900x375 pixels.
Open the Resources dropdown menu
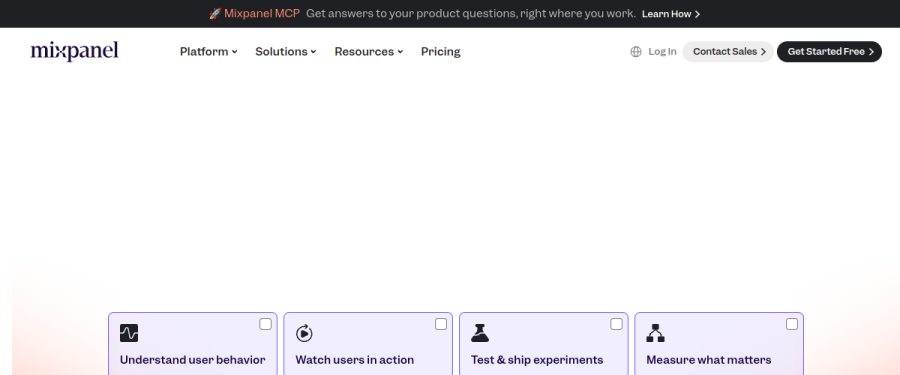coord(369,52)
